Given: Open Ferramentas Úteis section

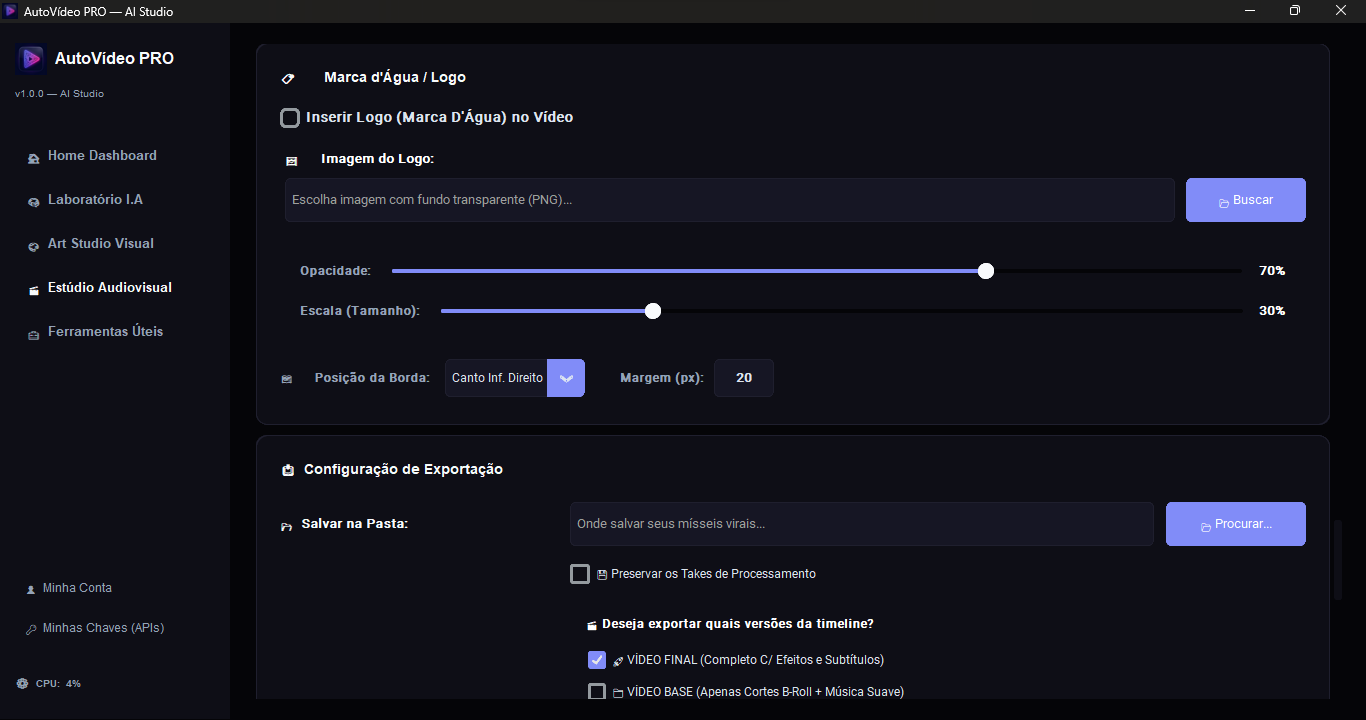Looking at the screenshot, I should click(105, 332).
